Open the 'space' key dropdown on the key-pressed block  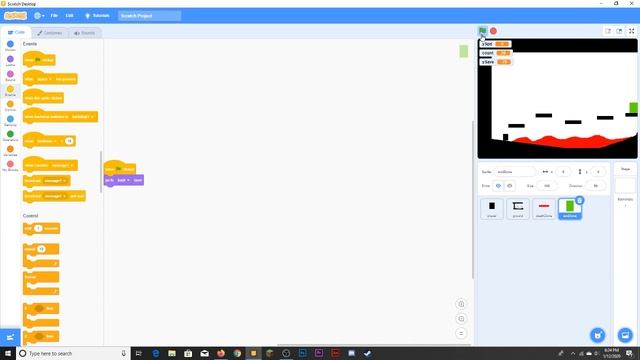click(x=43, y=79)
